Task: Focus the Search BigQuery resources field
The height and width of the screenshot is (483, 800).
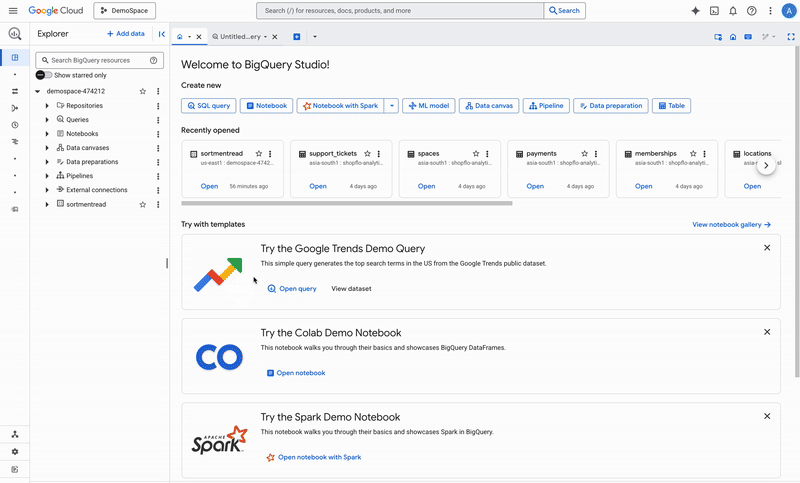Action: [x=99, y=60]
